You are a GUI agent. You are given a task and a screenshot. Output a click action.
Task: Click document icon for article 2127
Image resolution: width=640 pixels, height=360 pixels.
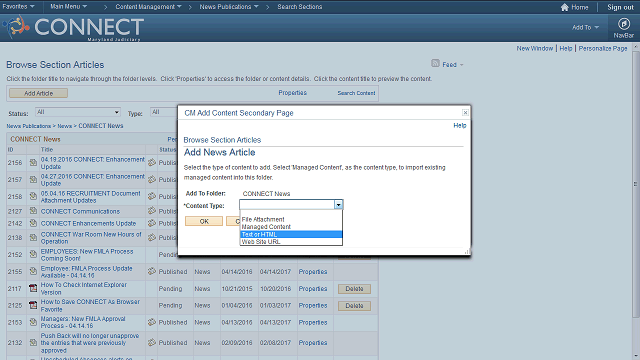[33, 211]
